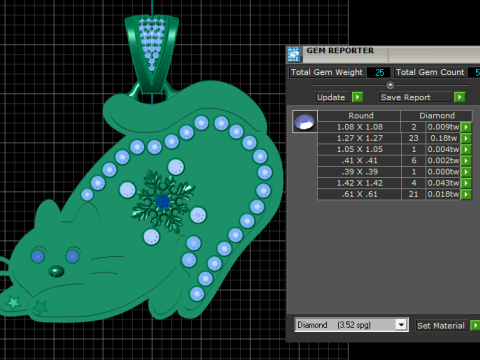Click the Diamond column header
This screenshot has width=480, height=360.
(x=437, y=116)
